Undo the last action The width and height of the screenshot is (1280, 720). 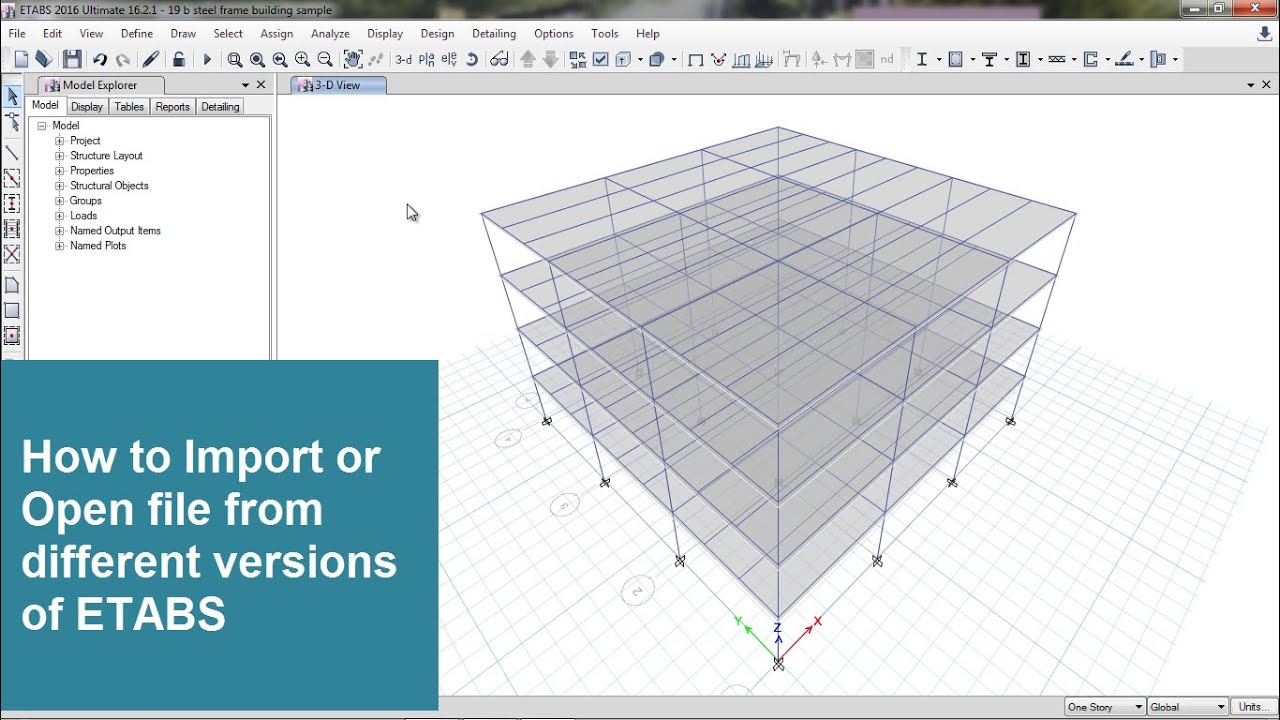coord(100,60)
